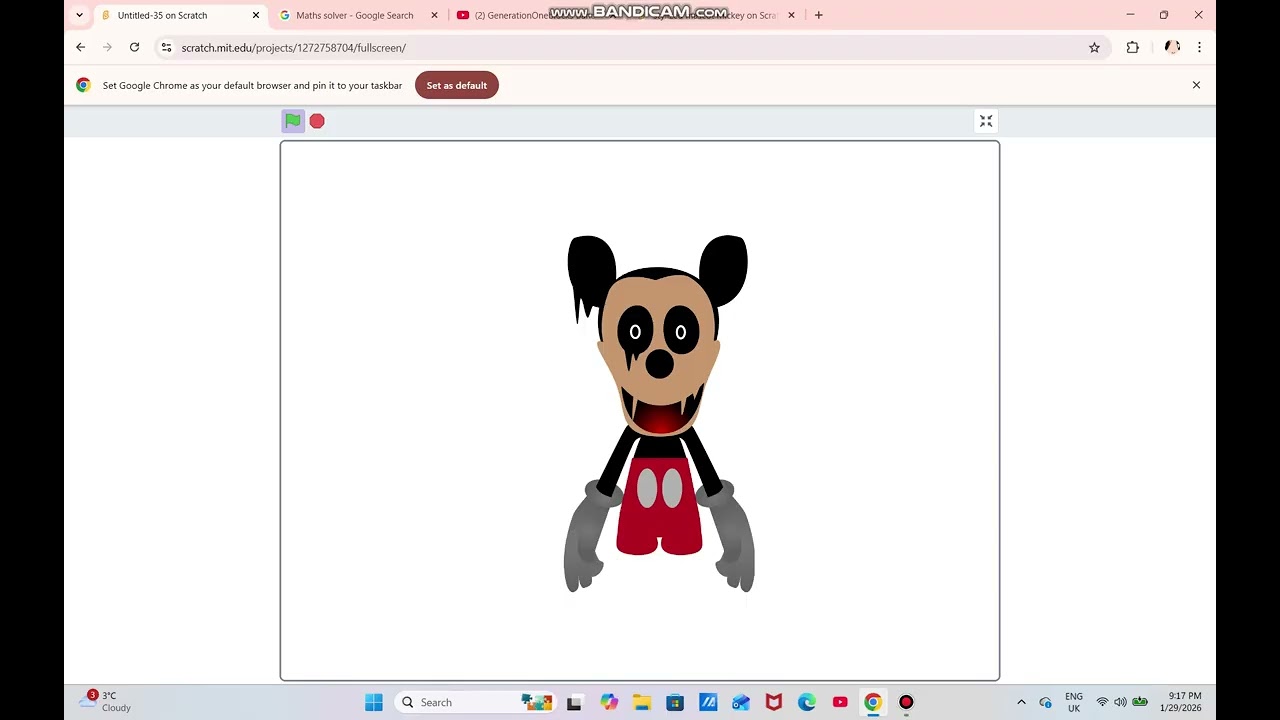Open Microsoft Store from the taskbar
This screenshot has height=720, width=1280.
point(675,702)
